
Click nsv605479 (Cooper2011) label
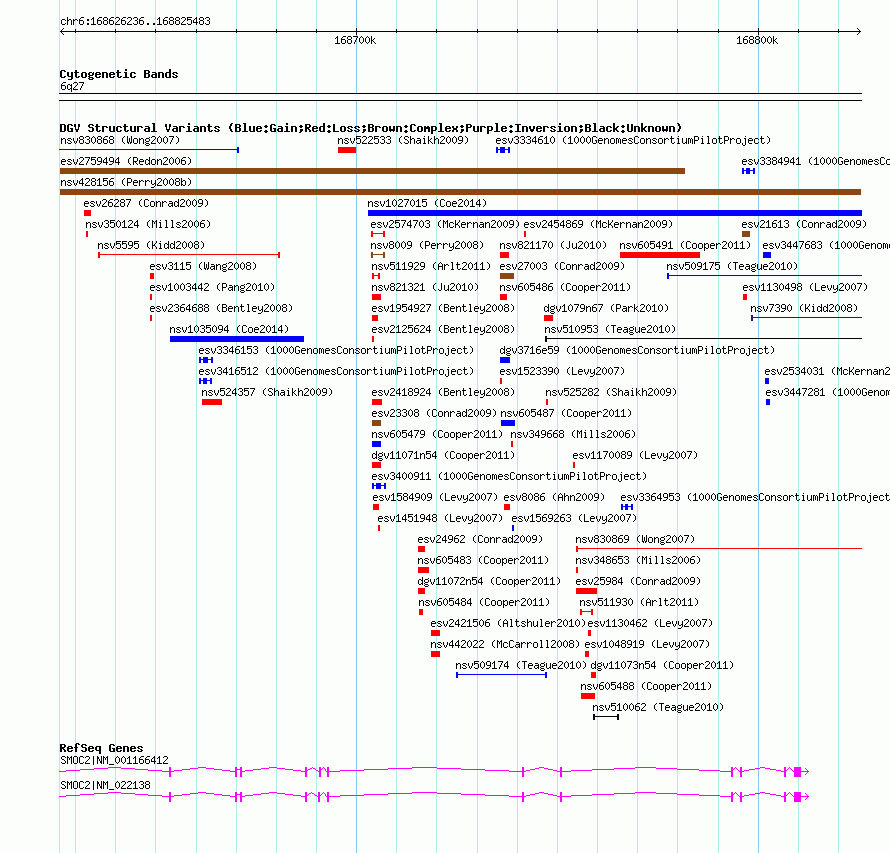click(x=436, y=434)
